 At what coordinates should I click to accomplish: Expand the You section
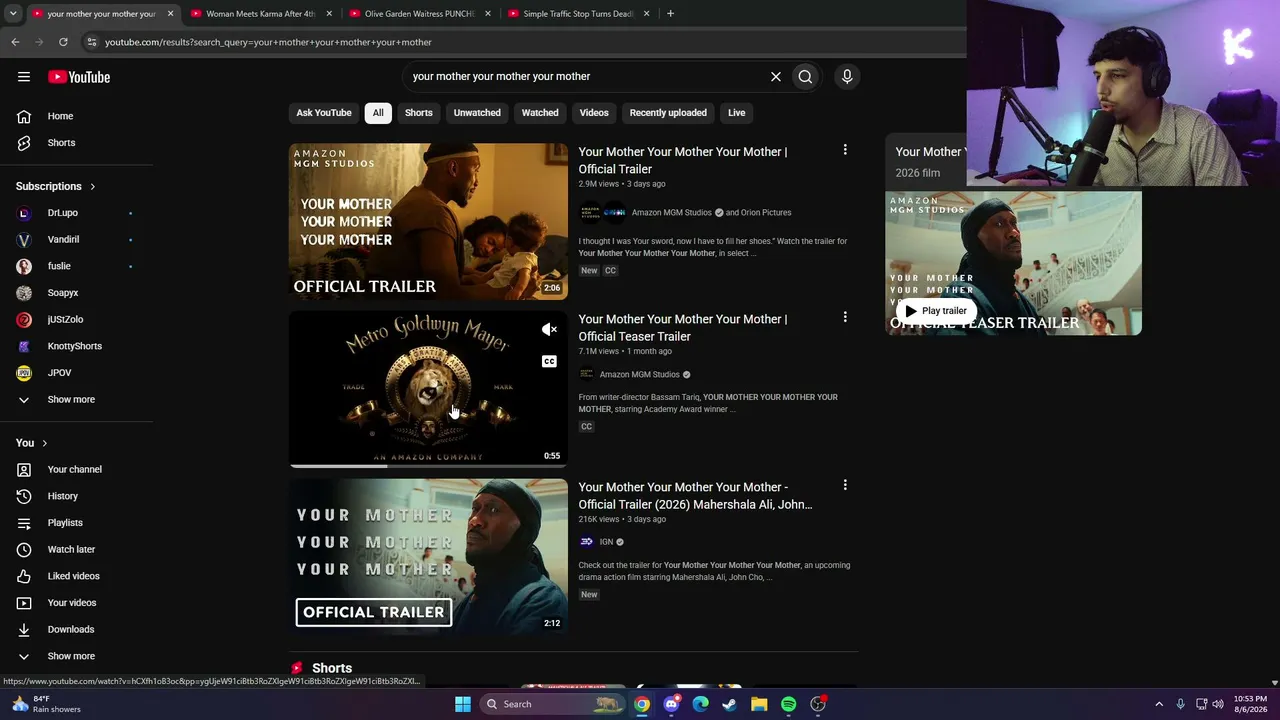coord(32,443)
